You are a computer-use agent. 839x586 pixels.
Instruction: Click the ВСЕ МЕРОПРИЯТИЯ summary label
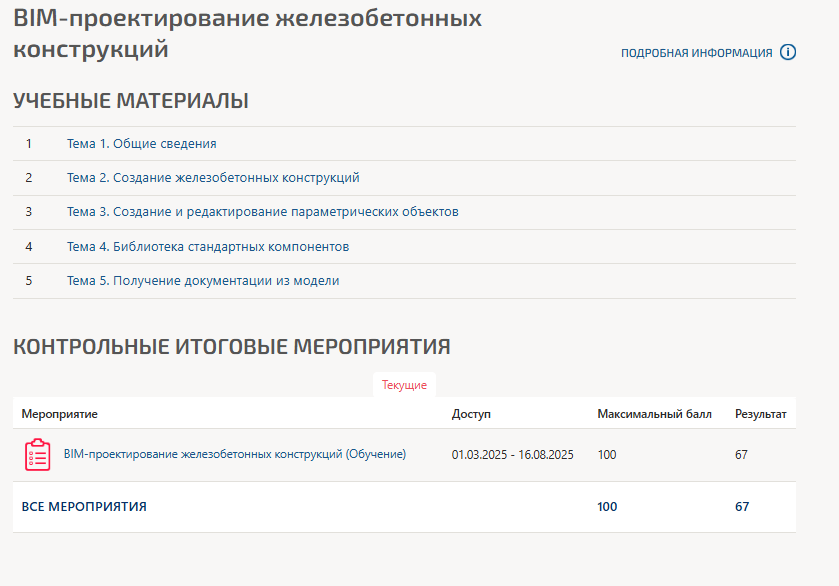(84, 507)
